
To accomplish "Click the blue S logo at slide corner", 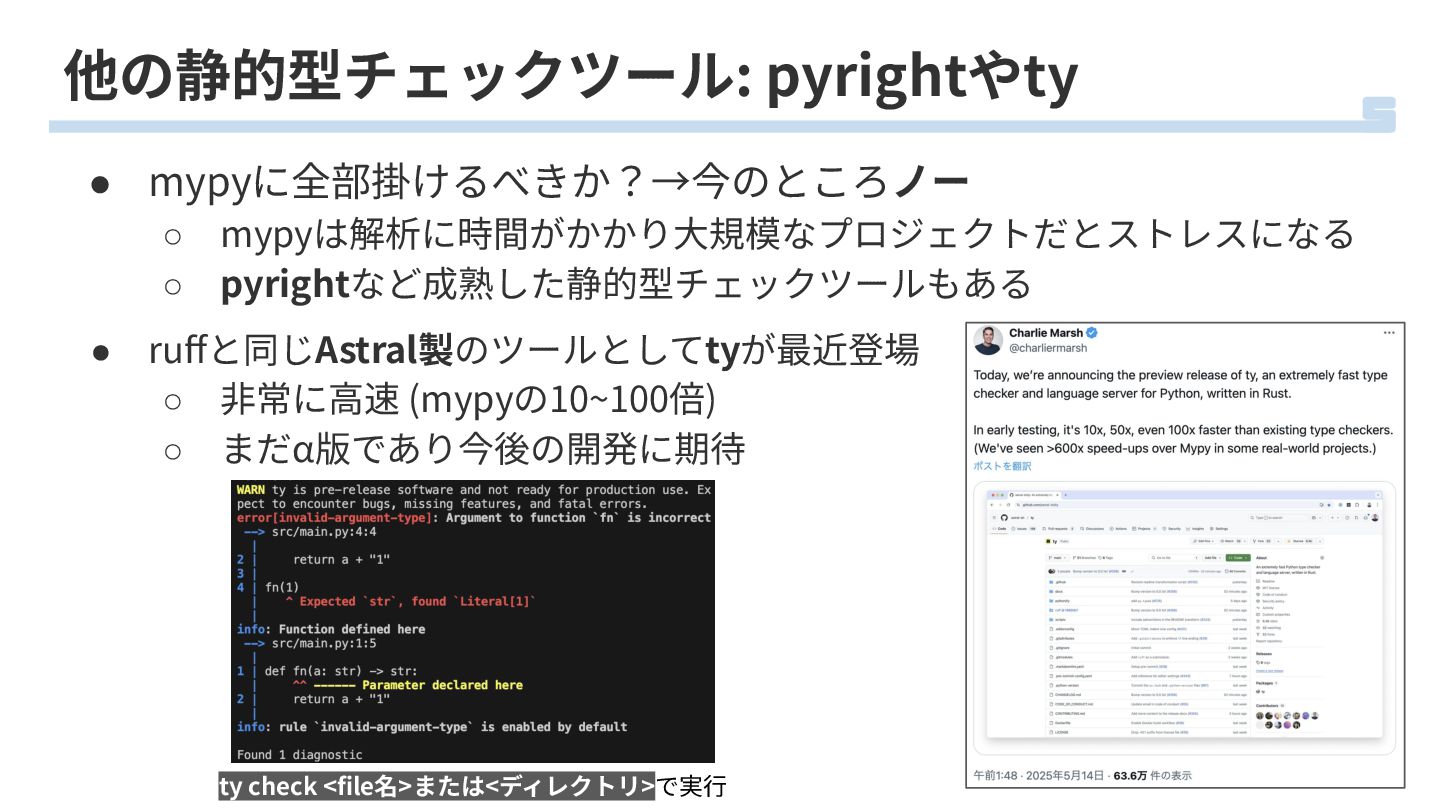I will coord(1379,114).
